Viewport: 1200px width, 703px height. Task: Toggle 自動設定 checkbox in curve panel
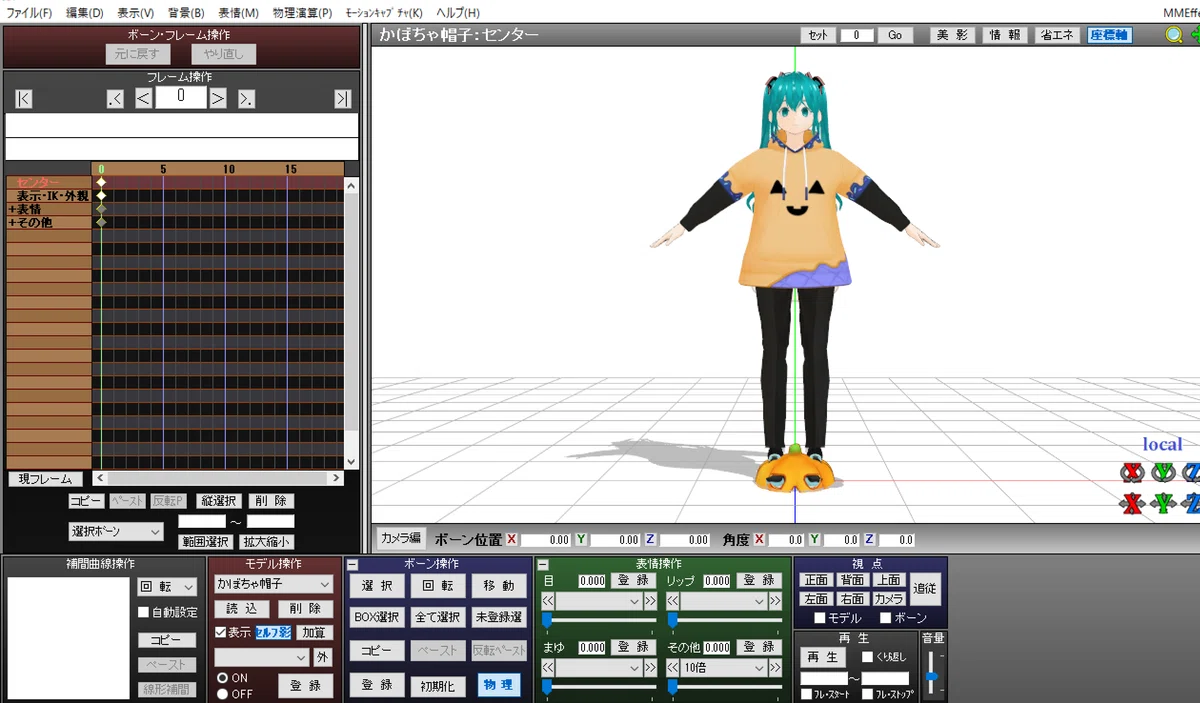pos(143,612)
